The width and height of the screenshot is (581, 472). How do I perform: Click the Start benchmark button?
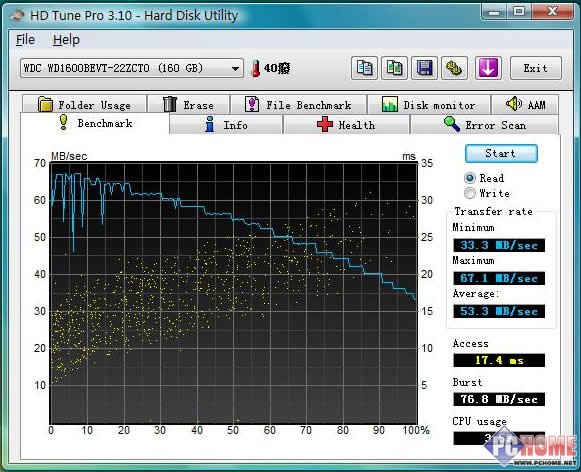pos(501,153)
